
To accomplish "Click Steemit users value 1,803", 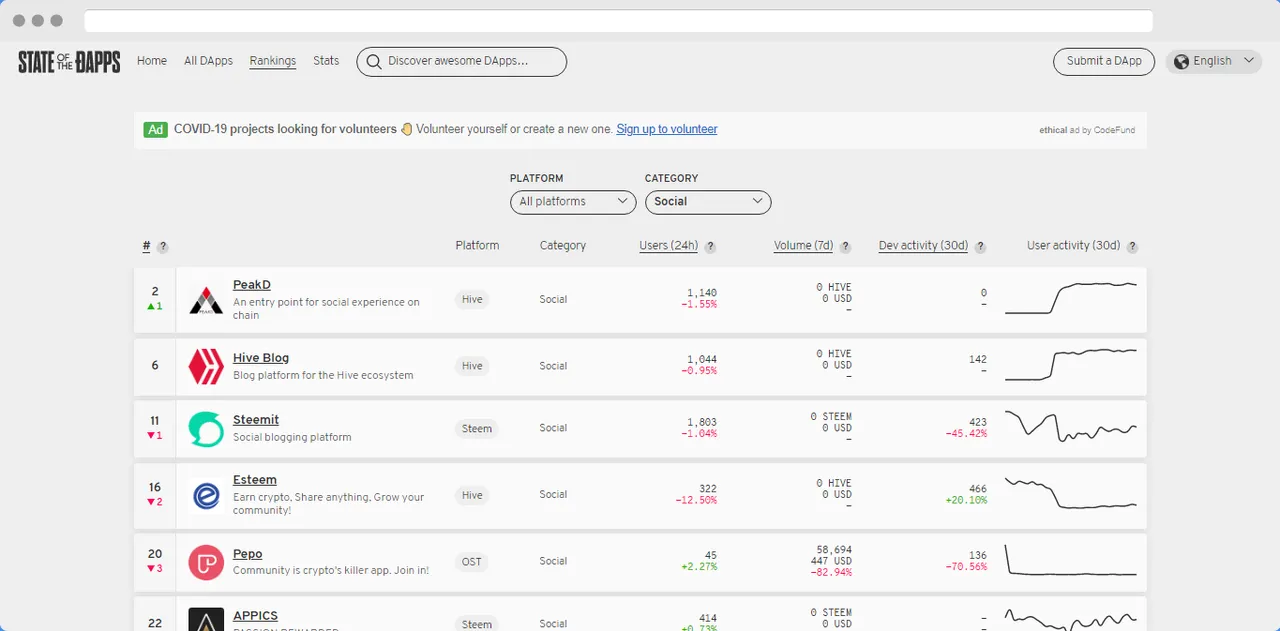I will [702, 422].
